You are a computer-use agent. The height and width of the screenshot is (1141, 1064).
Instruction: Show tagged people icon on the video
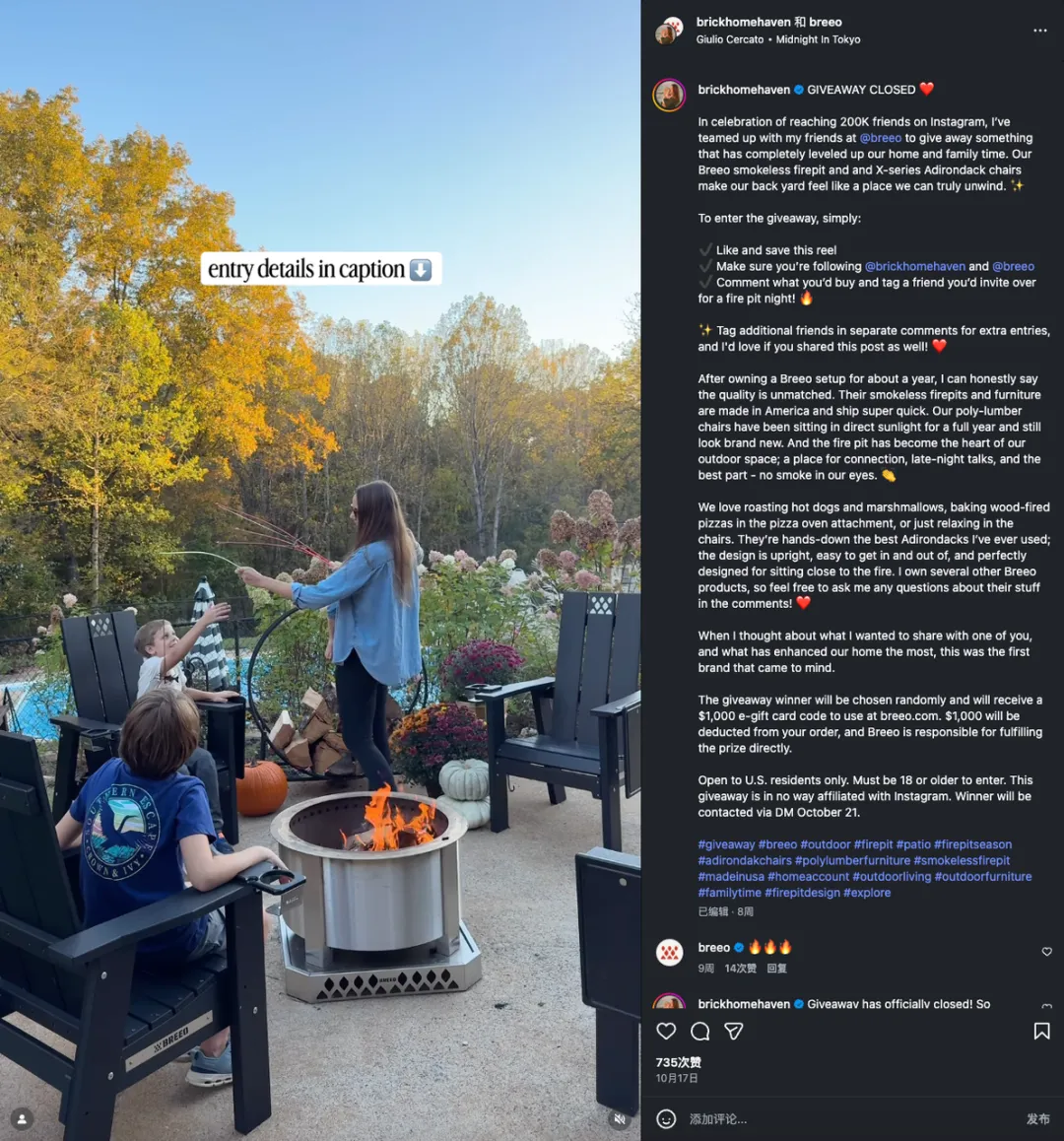[22, 1118]
